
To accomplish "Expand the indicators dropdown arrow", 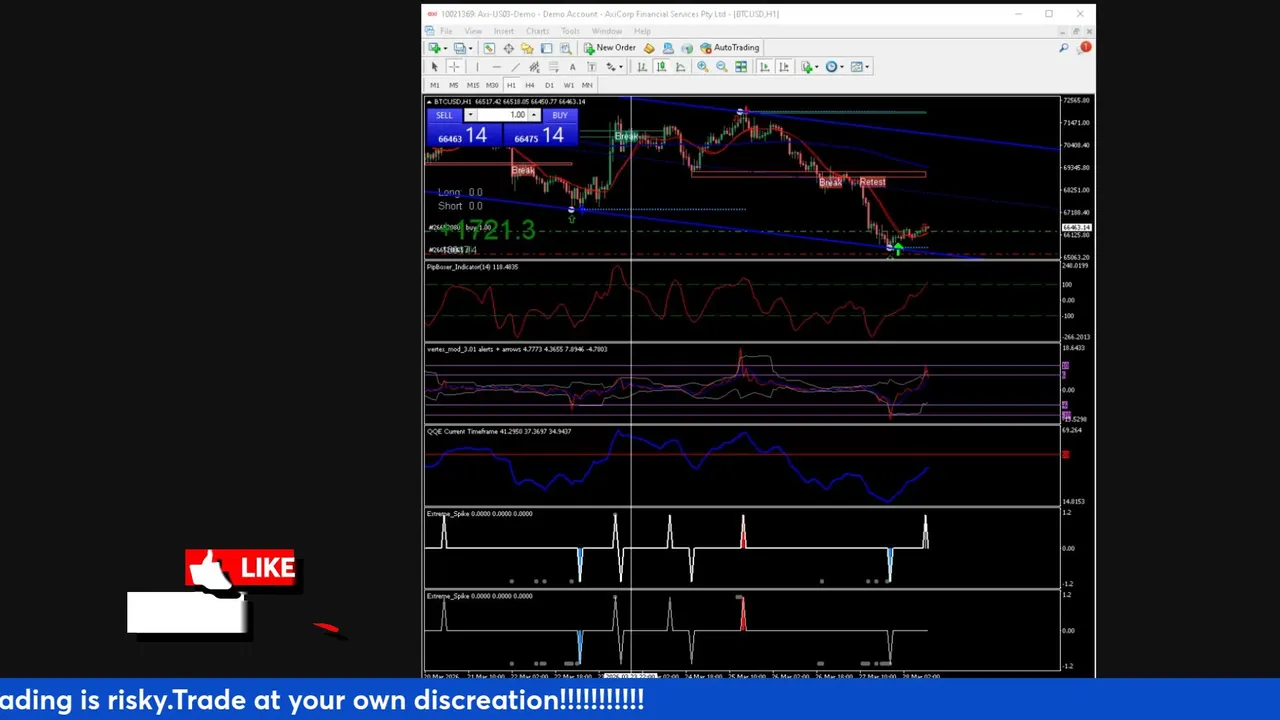I will point(817,67).
